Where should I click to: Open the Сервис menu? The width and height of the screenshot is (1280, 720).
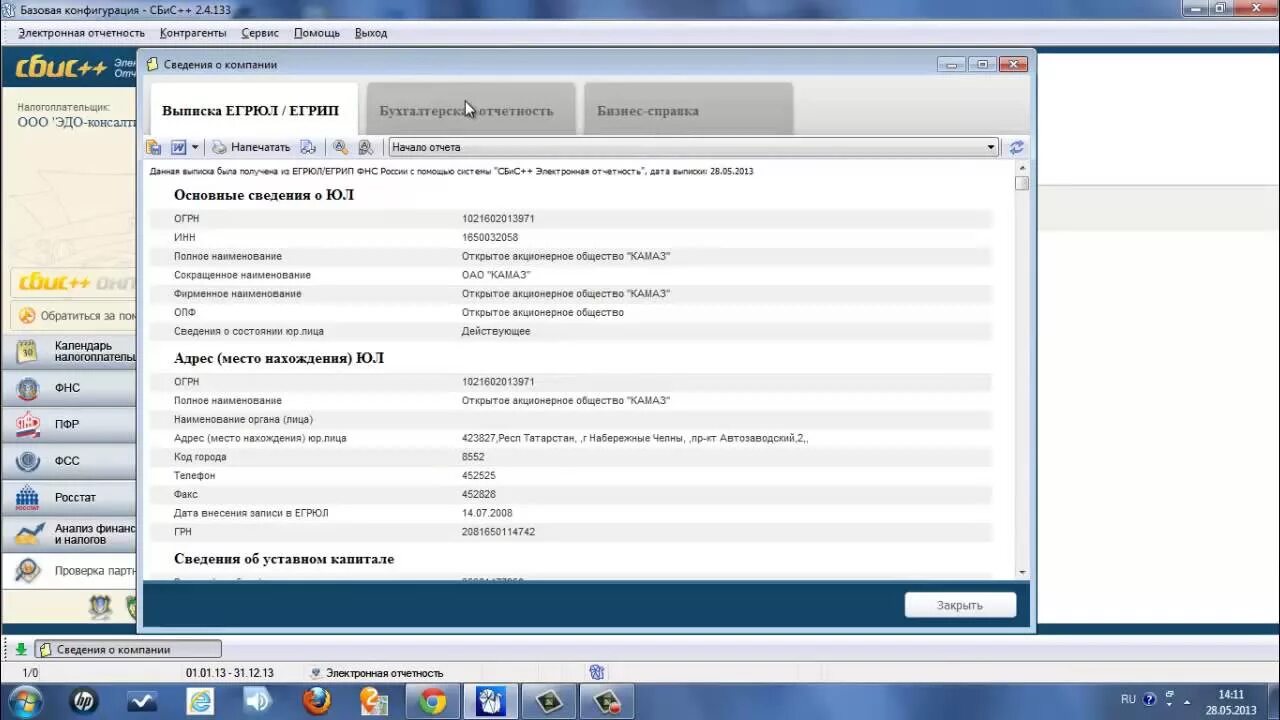click(x=260, y=33)
